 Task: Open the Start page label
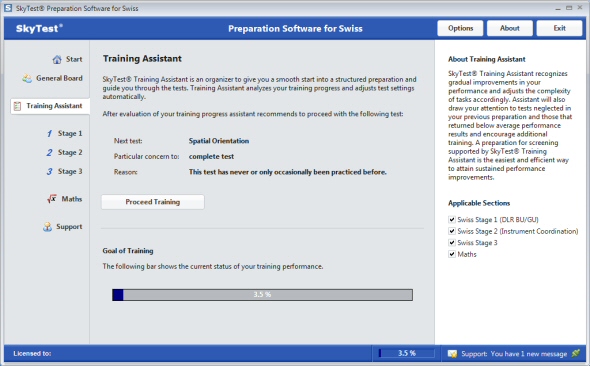74,59
